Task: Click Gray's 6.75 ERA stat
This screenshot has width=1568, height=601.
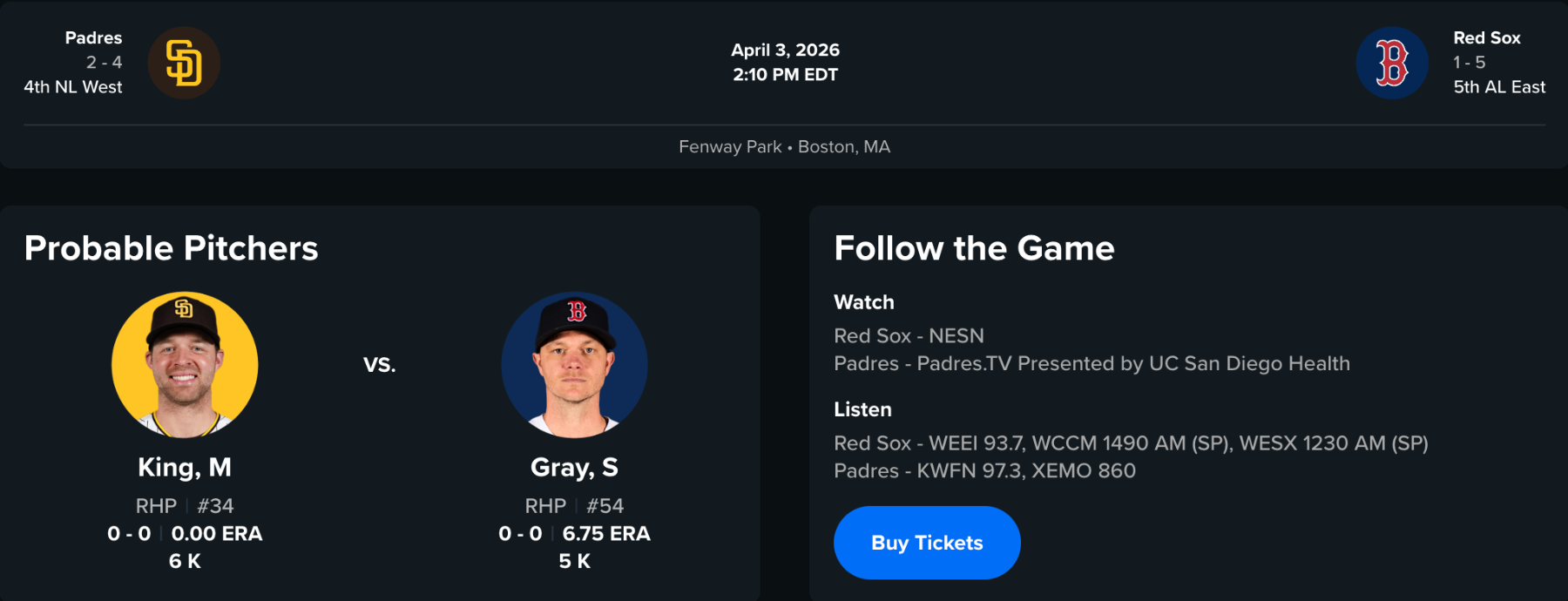Action: (606, 534)
